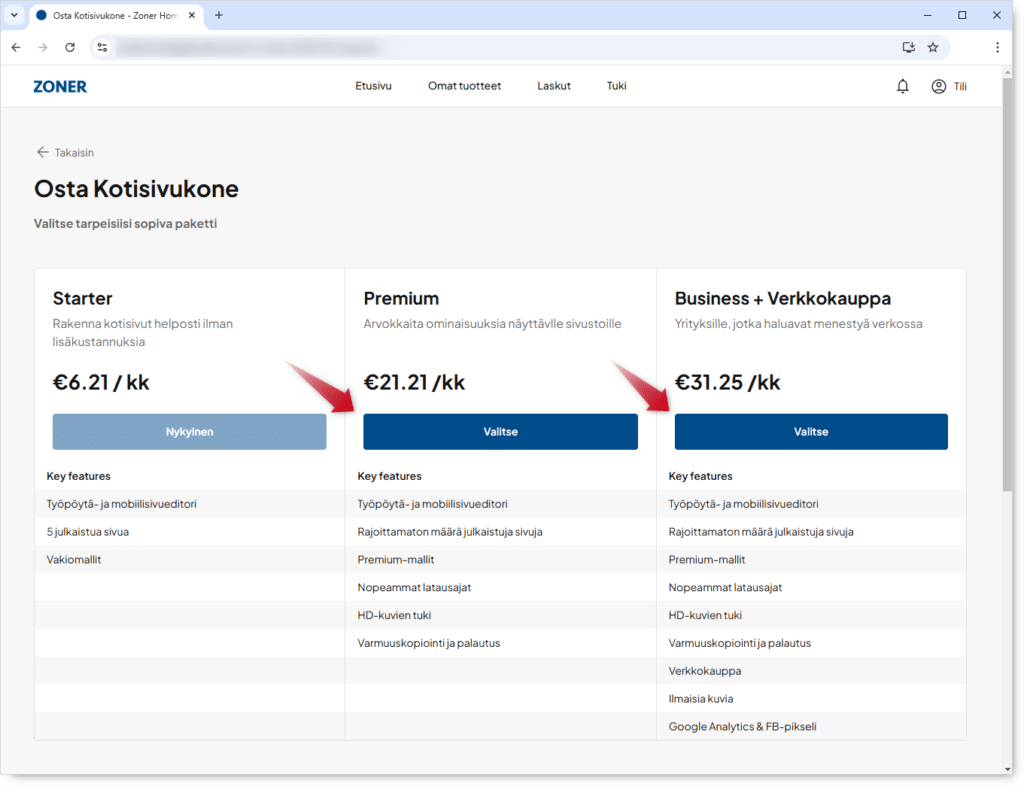Click the site information icon in address bar
This screenshot has width=1024, height=786.
(x=102, y=47)
